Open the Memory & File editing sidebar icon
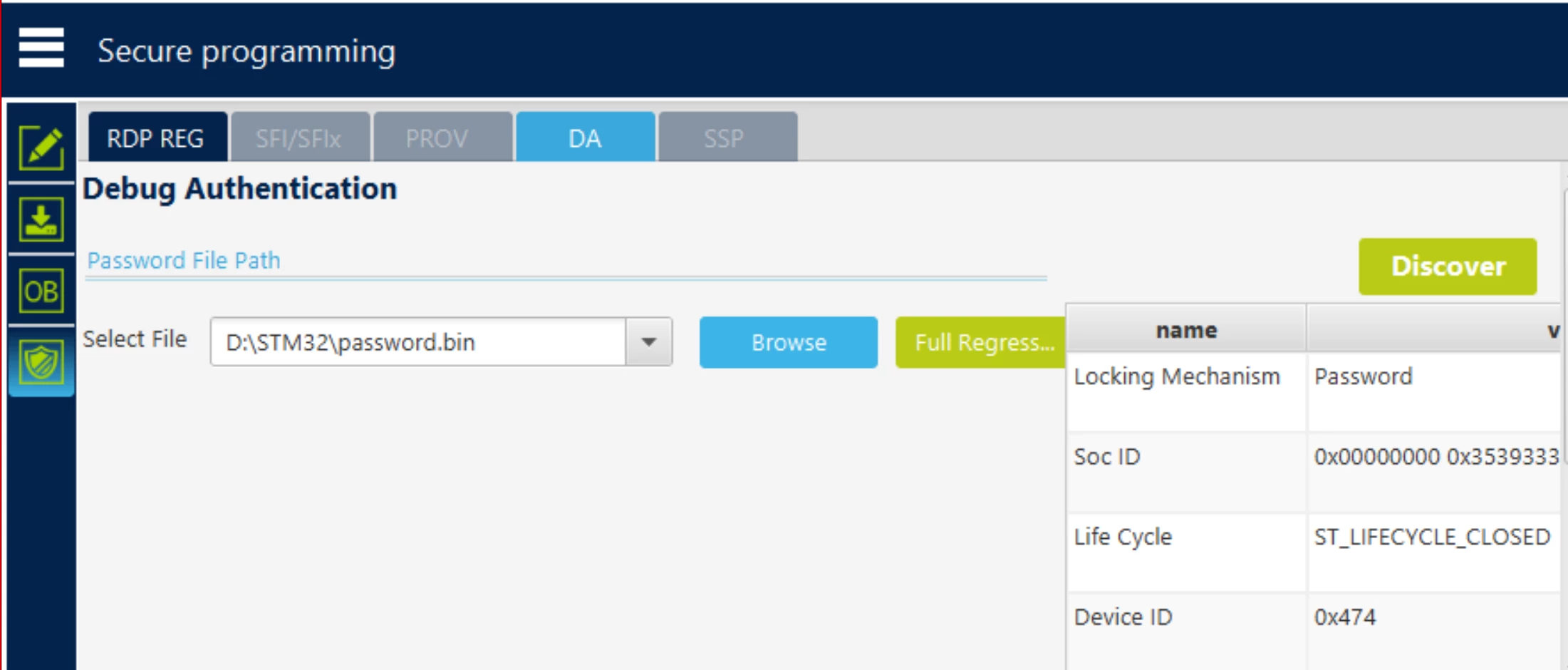Viewport: 1568px width, 670px height. pyautogui.click(x=41, y=147)
